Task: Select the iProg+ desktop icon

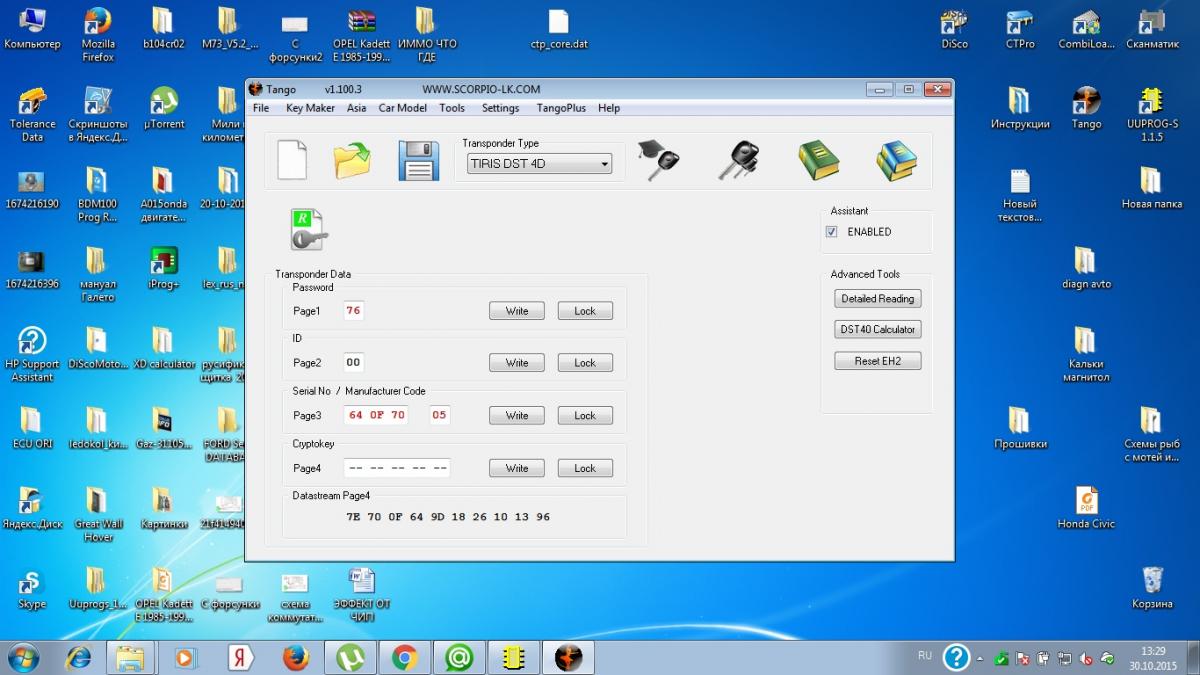Action: (163, 268)
